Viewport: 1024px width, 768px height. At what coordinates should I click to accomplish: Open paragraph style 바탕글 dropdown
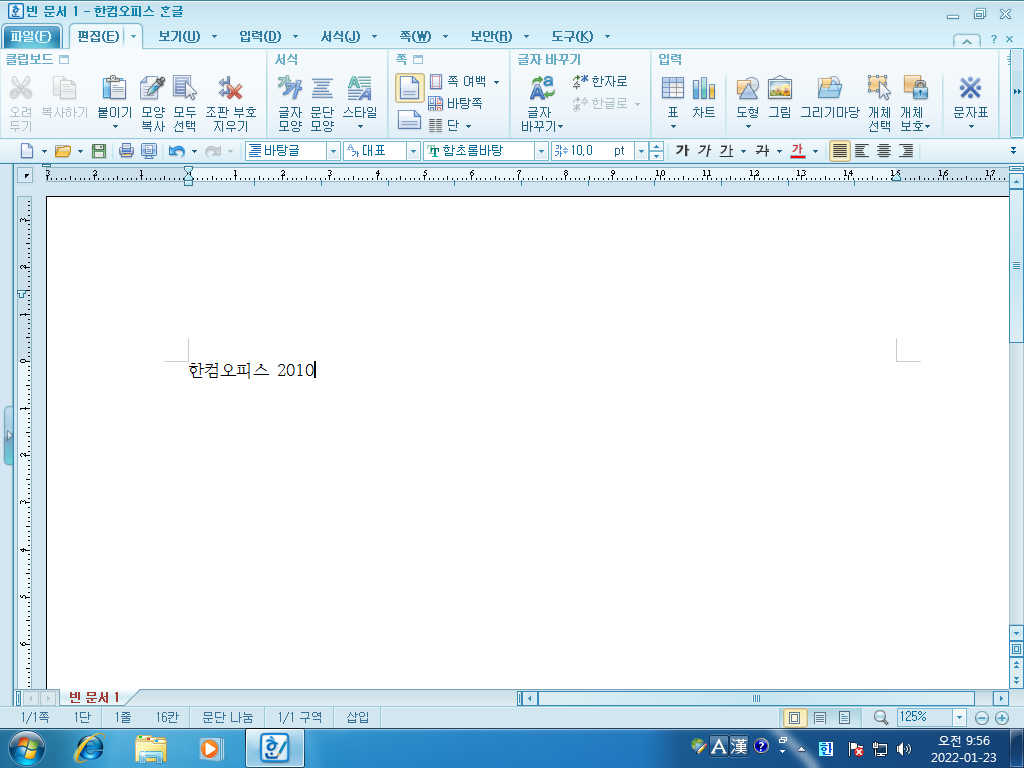pyautogui.click(x=333, y=151)
